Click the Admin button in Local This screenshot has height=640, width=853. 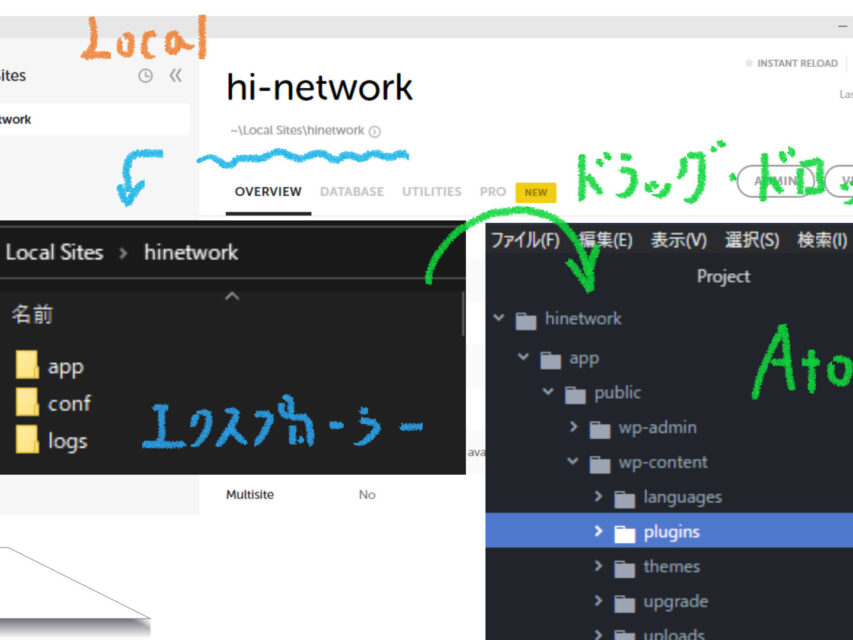pos(777,181)
